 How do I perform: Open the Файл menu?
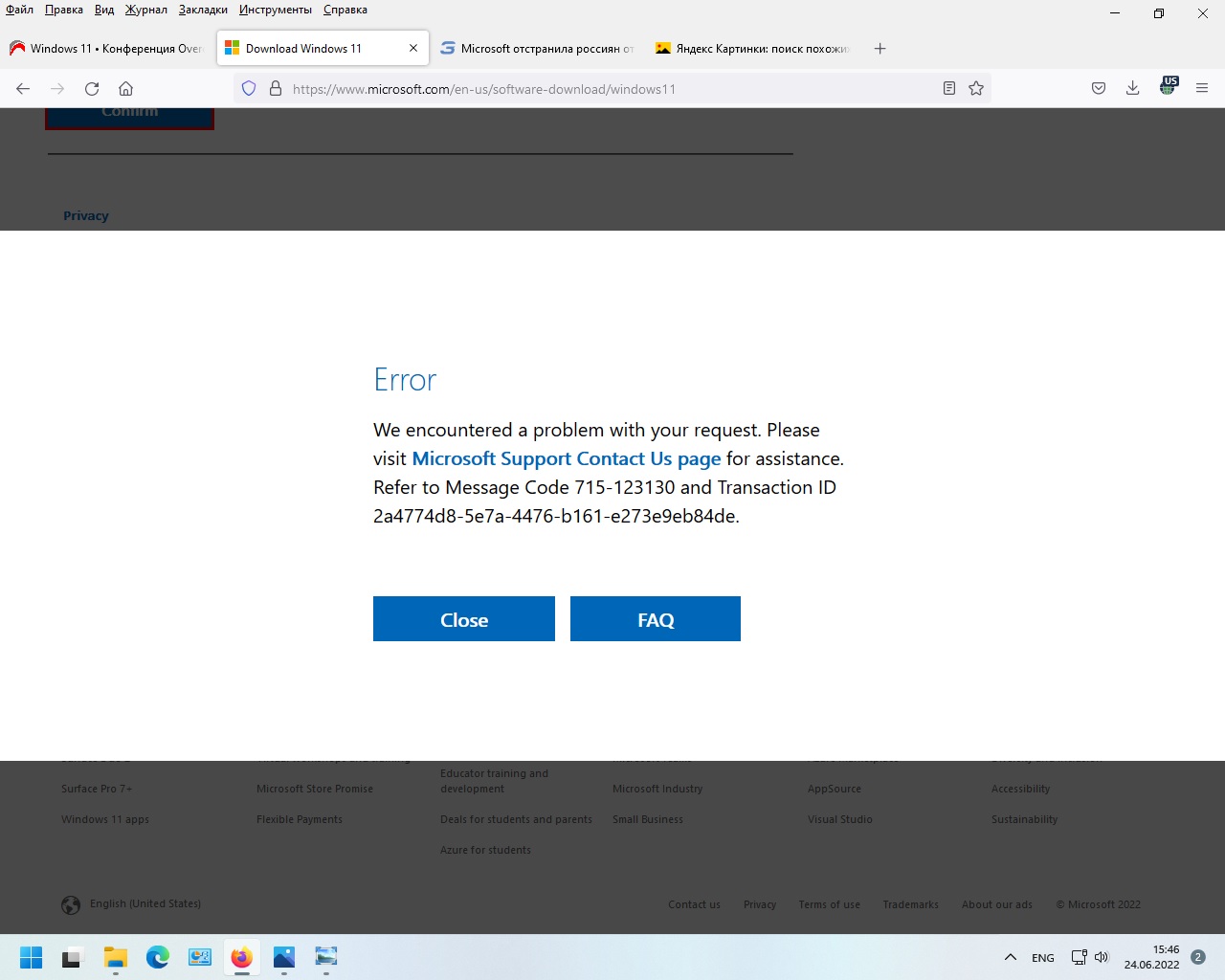click(20, 10)
